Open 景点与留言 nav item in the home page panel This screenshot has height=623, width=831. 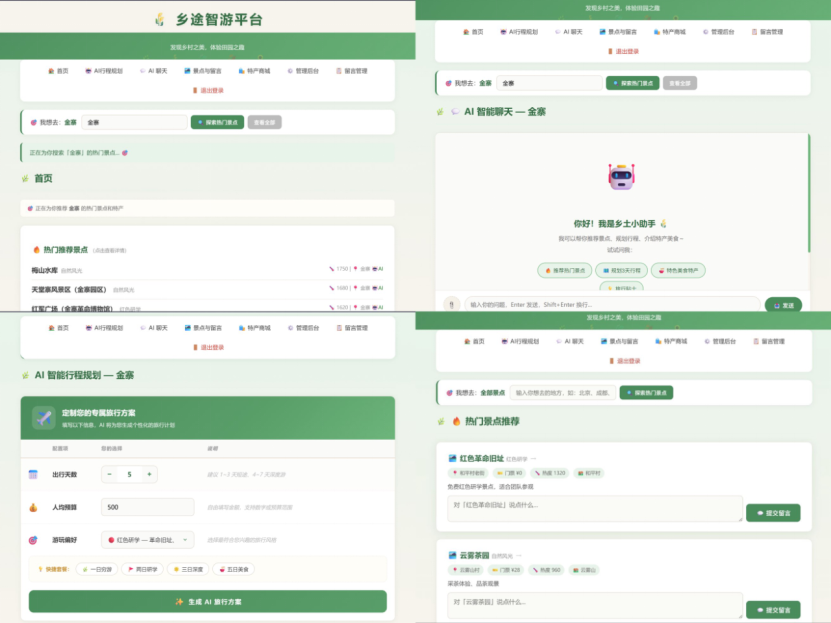coord(203,71)
